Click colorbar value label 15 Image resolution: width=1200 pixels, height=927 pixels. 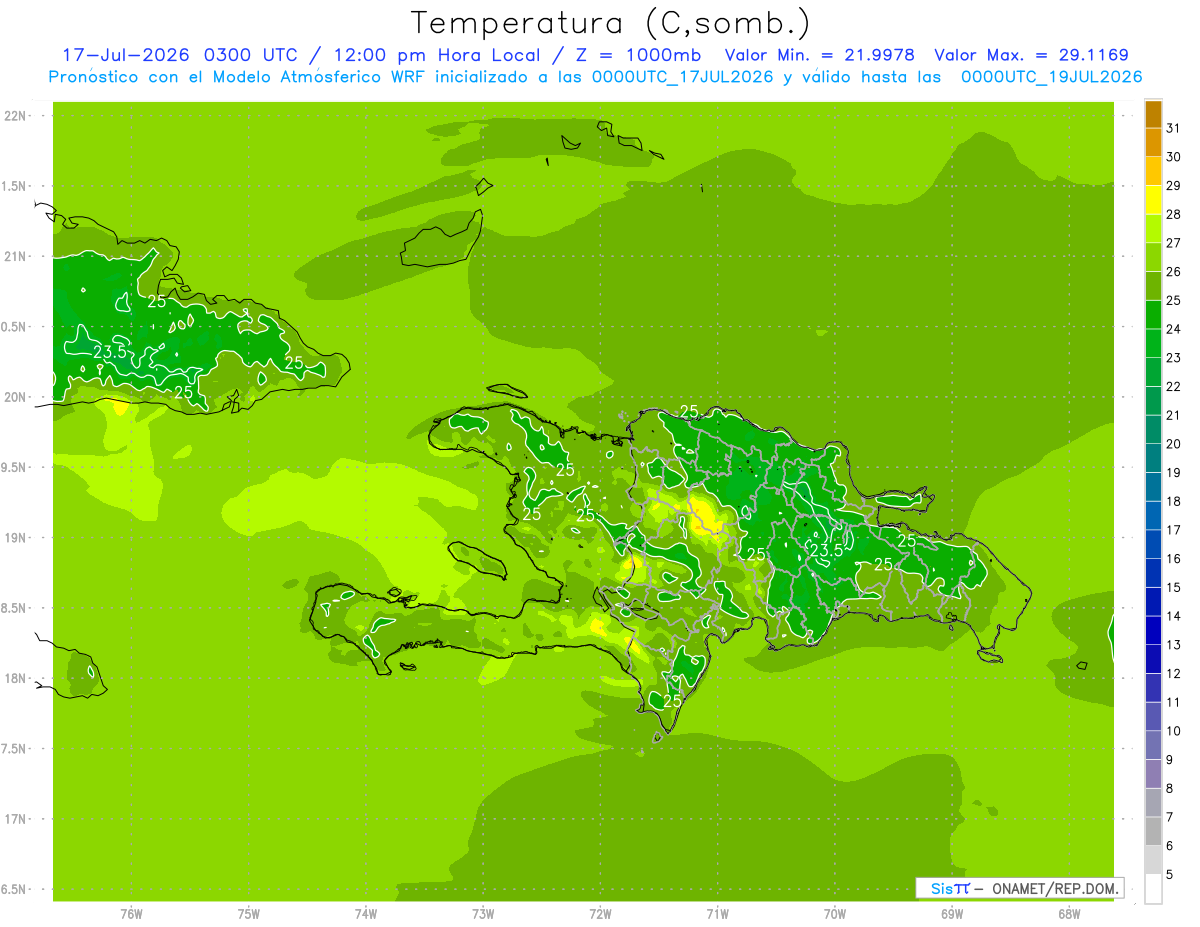tap(1174, 587)
